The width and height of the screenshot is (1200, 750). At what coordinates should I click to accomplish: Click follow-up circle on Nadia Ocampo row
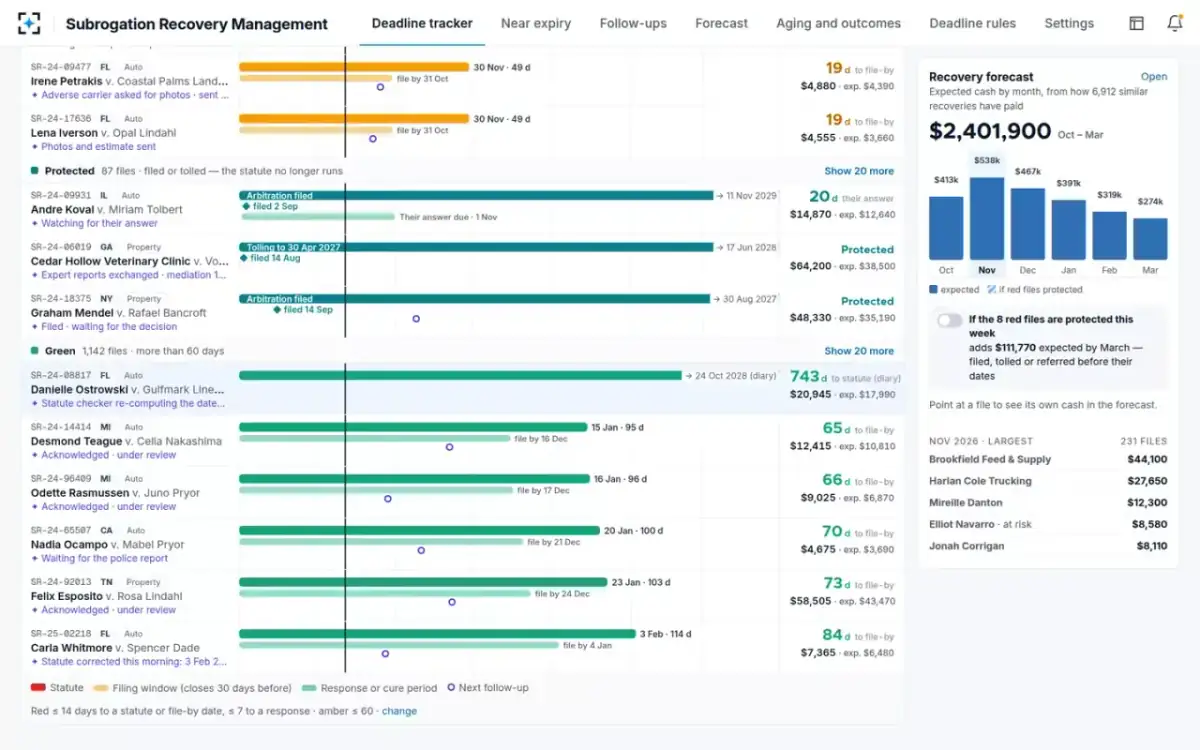coord(421,550)
